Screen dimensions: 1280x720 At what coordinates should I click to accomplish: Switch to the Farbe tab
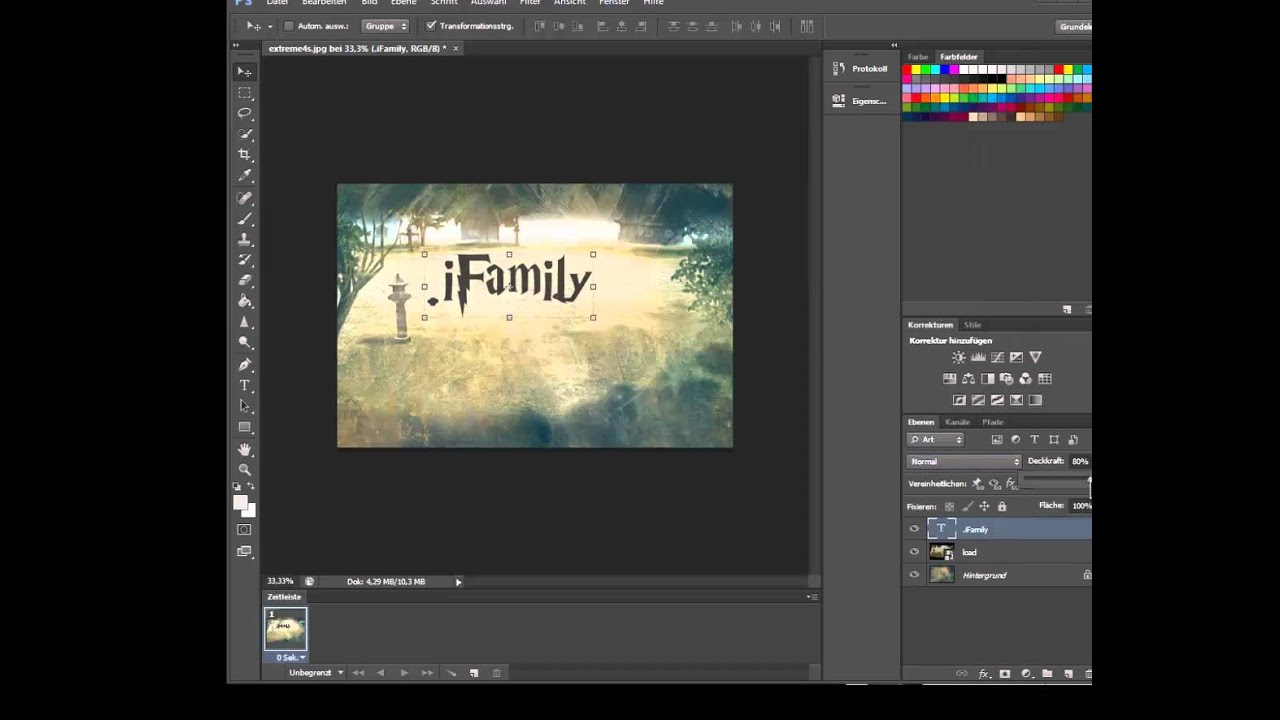pyautogui.click(x=918, y=57)
